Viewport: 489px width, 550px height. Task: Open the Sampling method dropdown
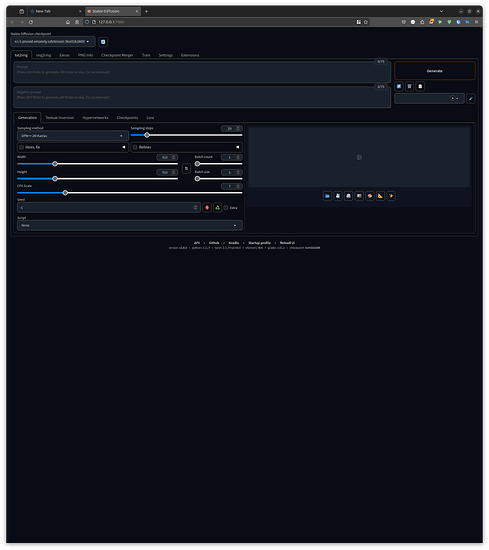[73, 136]
